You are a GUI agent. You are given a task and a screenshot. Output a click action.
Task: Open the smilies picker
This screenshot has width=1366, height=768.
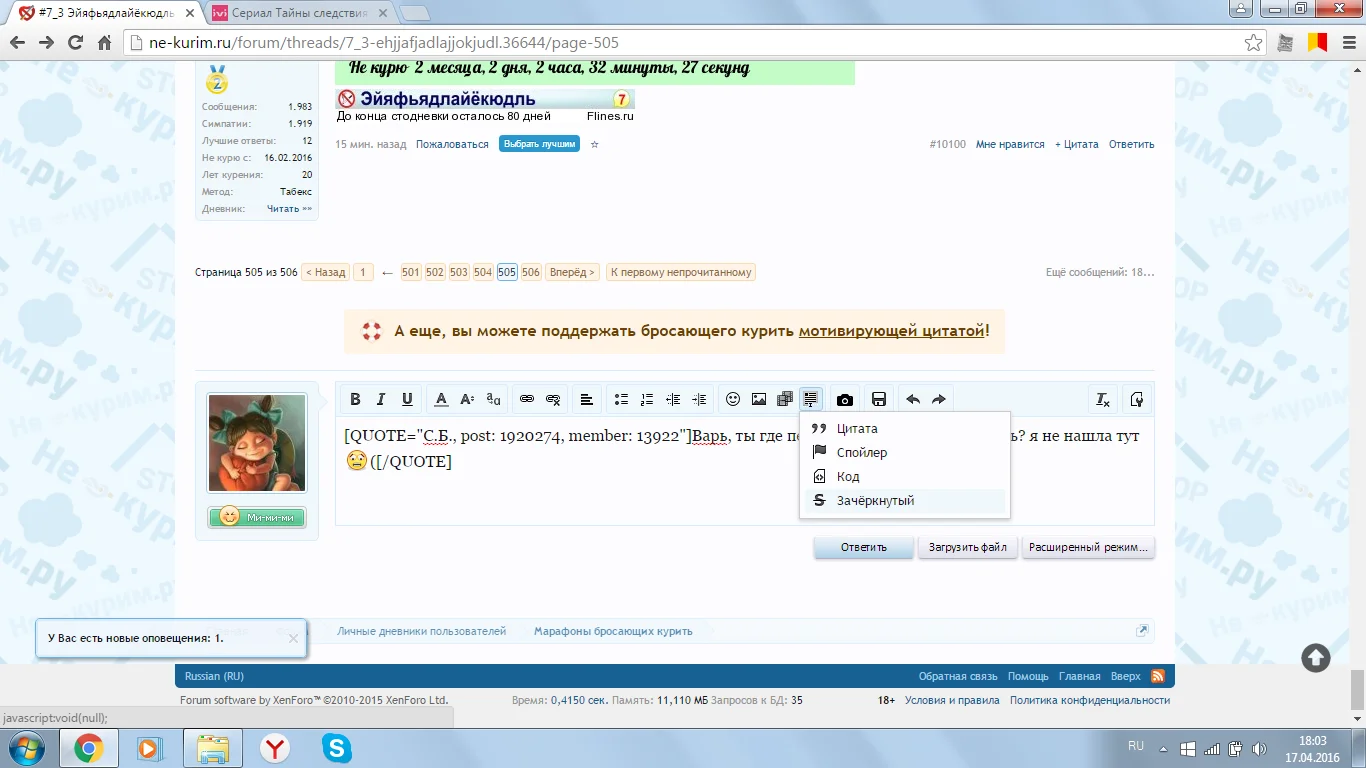[x=733, y=400]
